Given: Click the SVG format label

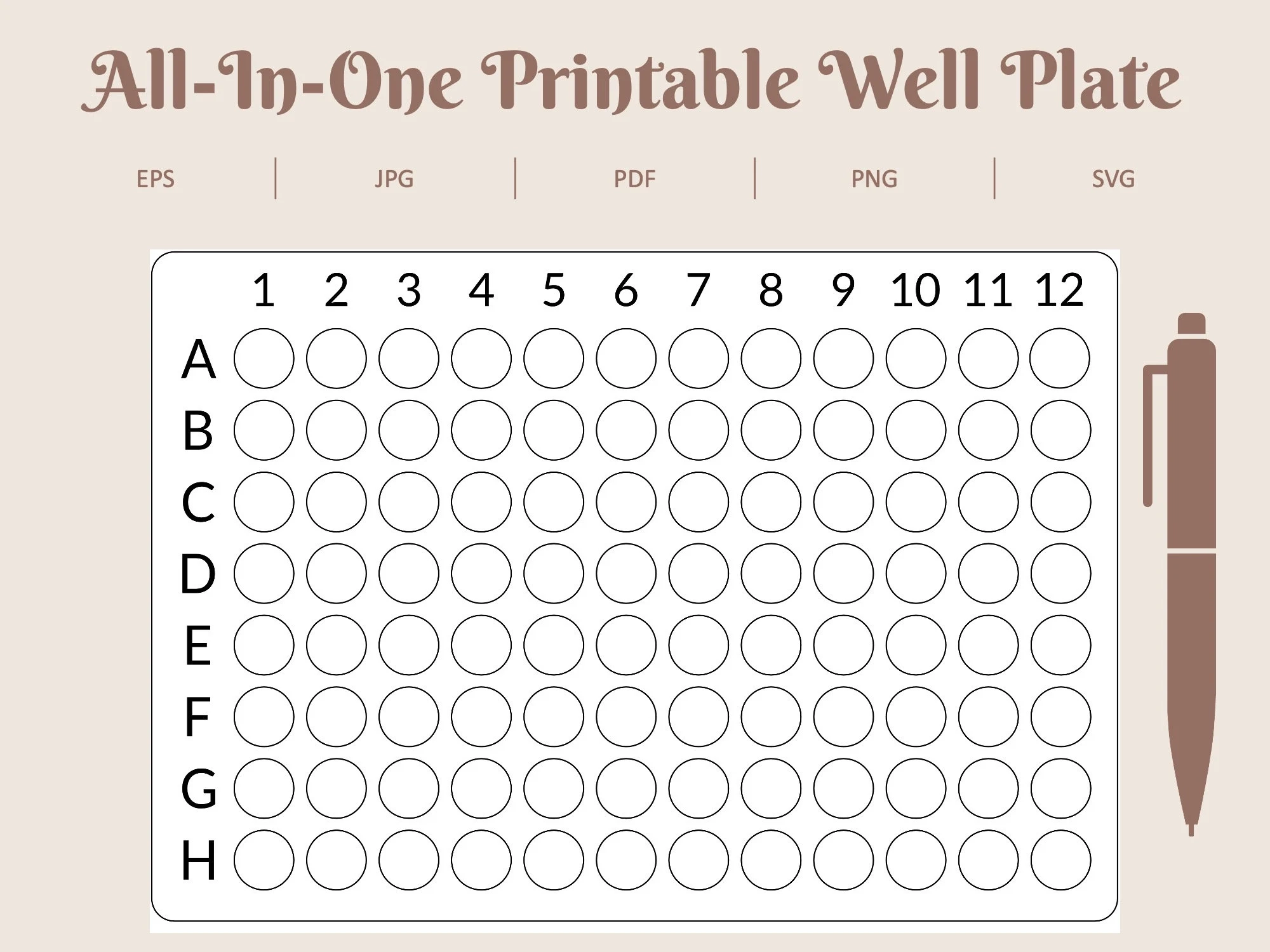Looking at the screenshot, I should (x=1113, y=179).
